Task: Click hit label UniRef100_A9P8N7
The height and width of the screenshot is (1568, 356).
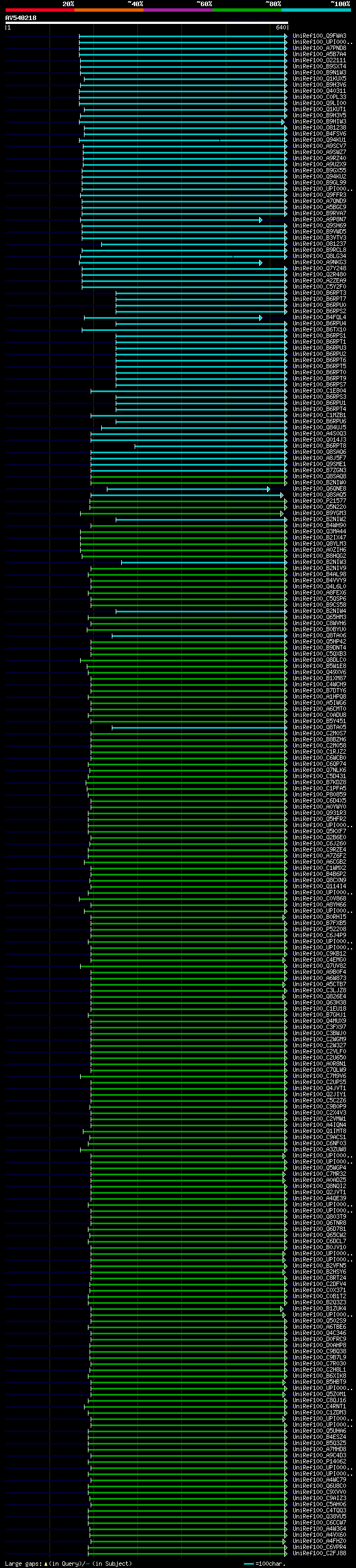Action: point(319,219)
